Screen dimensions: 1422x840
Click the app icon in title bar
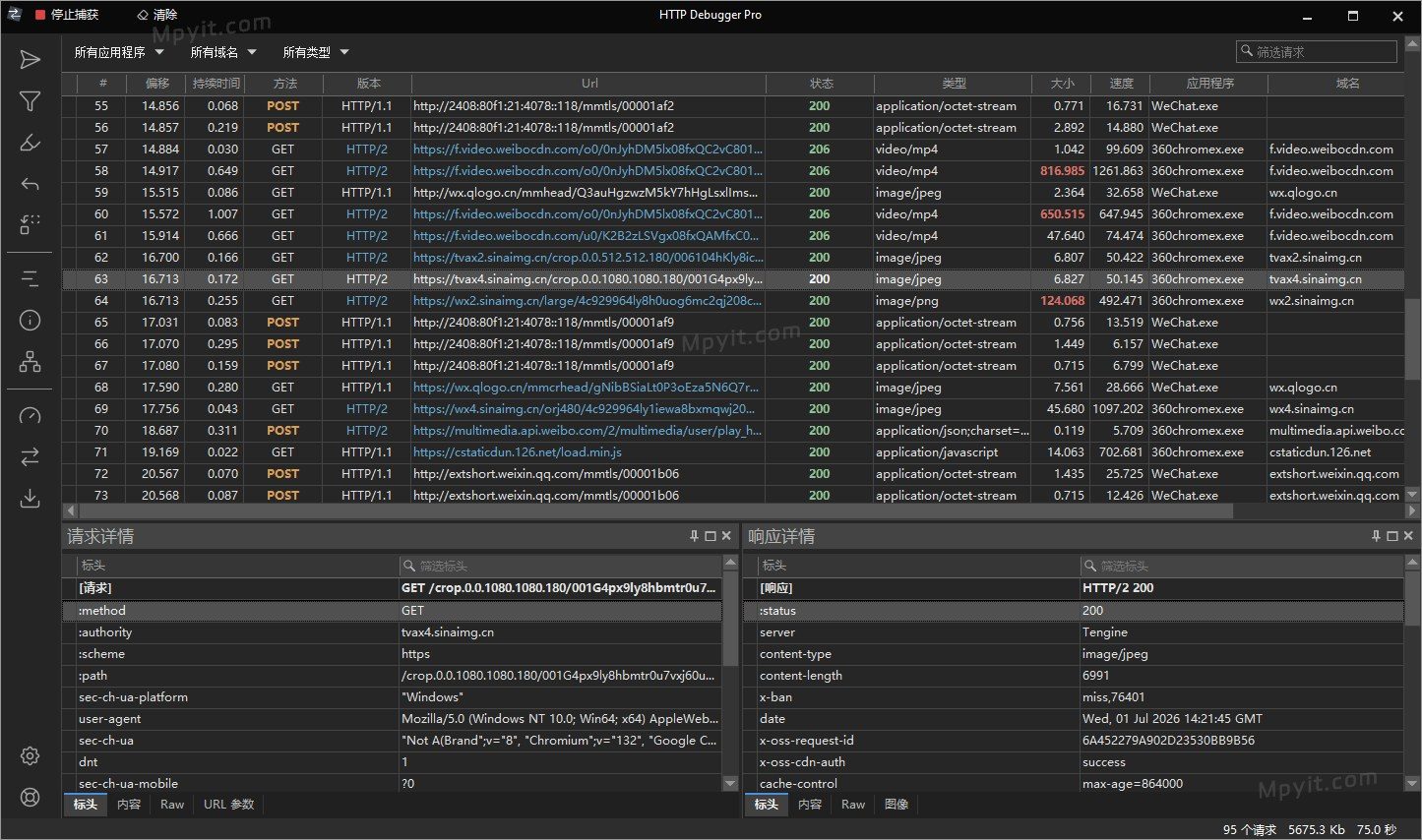tap(14, 15)
